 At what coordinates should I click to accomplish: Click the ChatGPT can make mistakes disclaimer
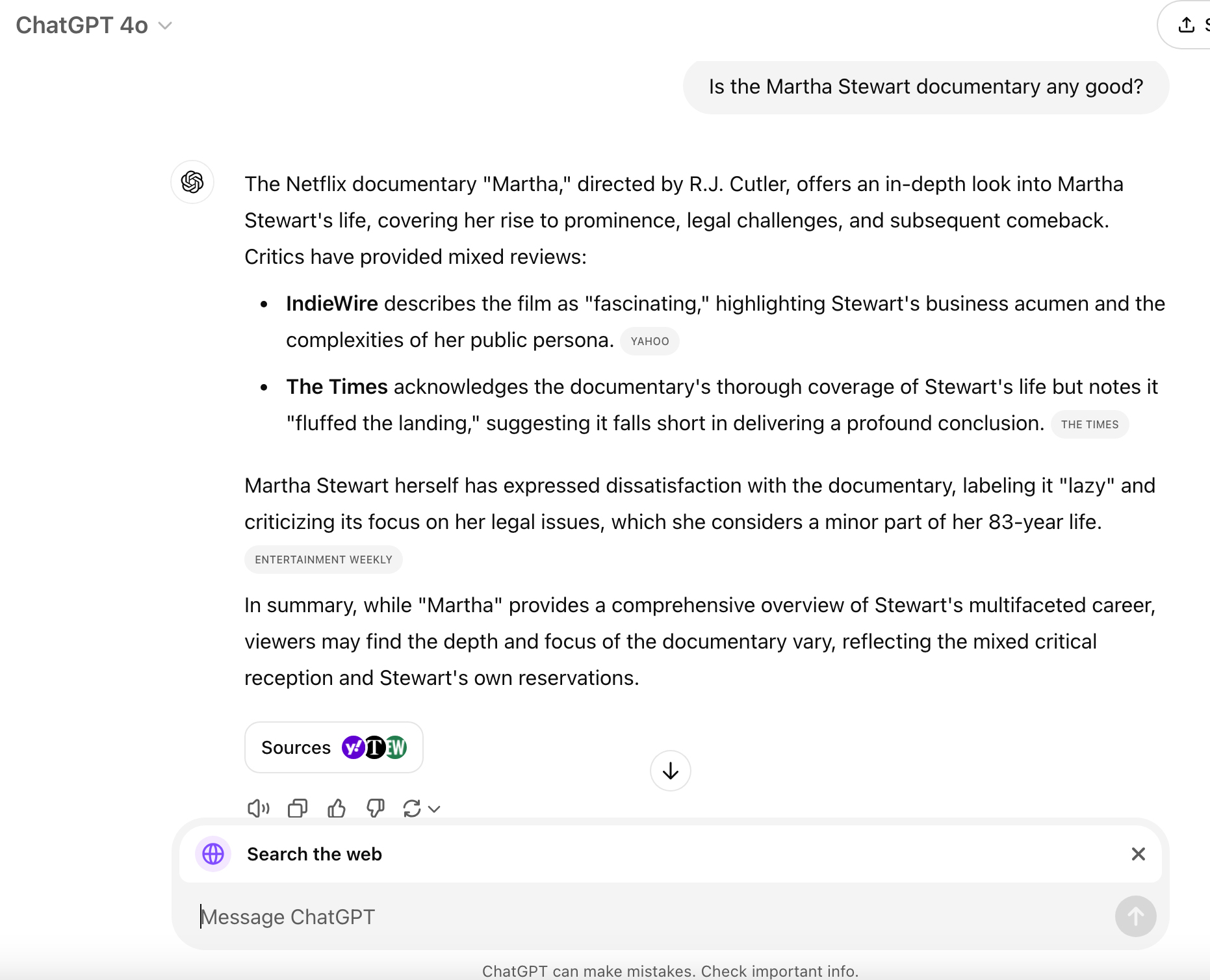click(x=670, y=971)
